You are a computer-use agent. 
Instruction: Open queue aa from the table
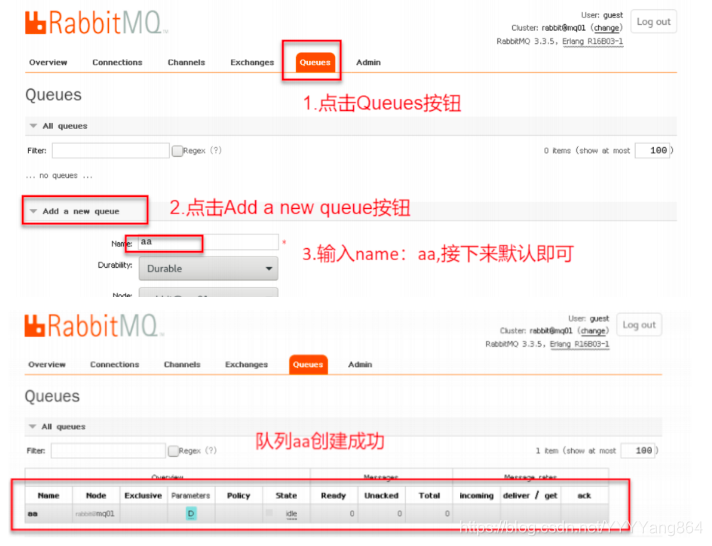point(33,514)
